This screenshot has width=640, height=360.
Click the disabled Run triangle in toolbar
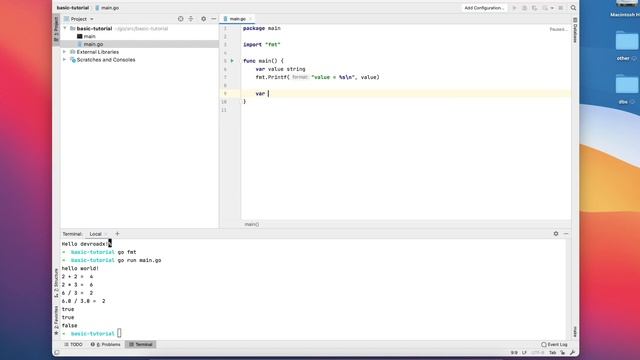514,8
